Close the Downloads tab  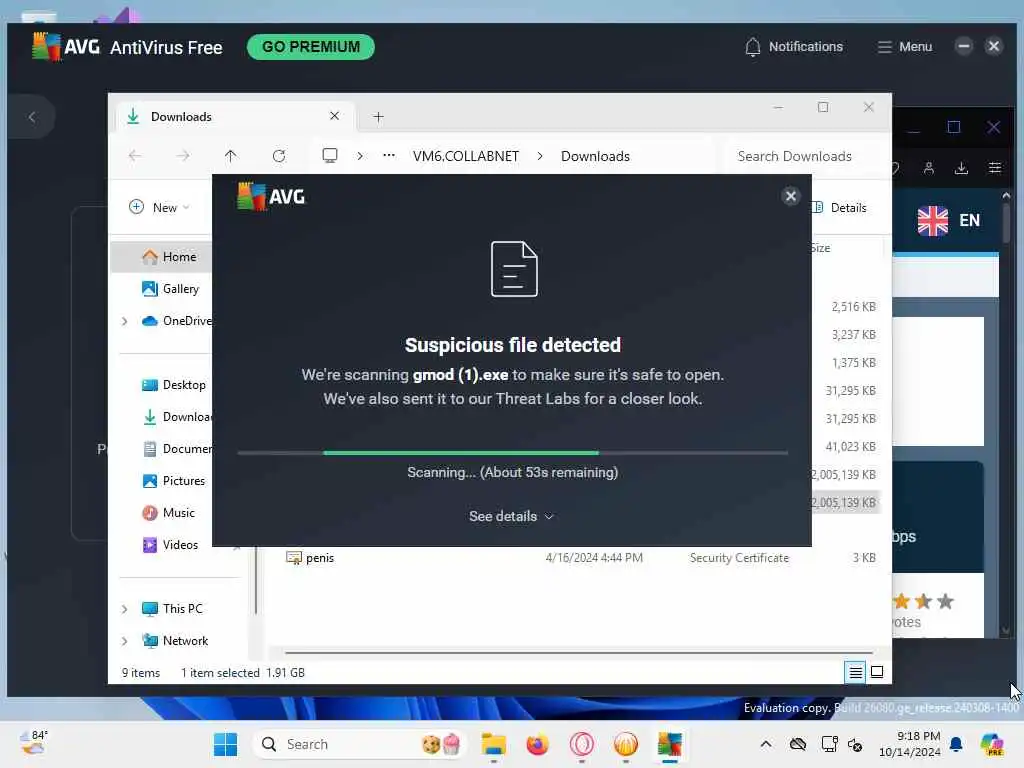click(334, 116)
